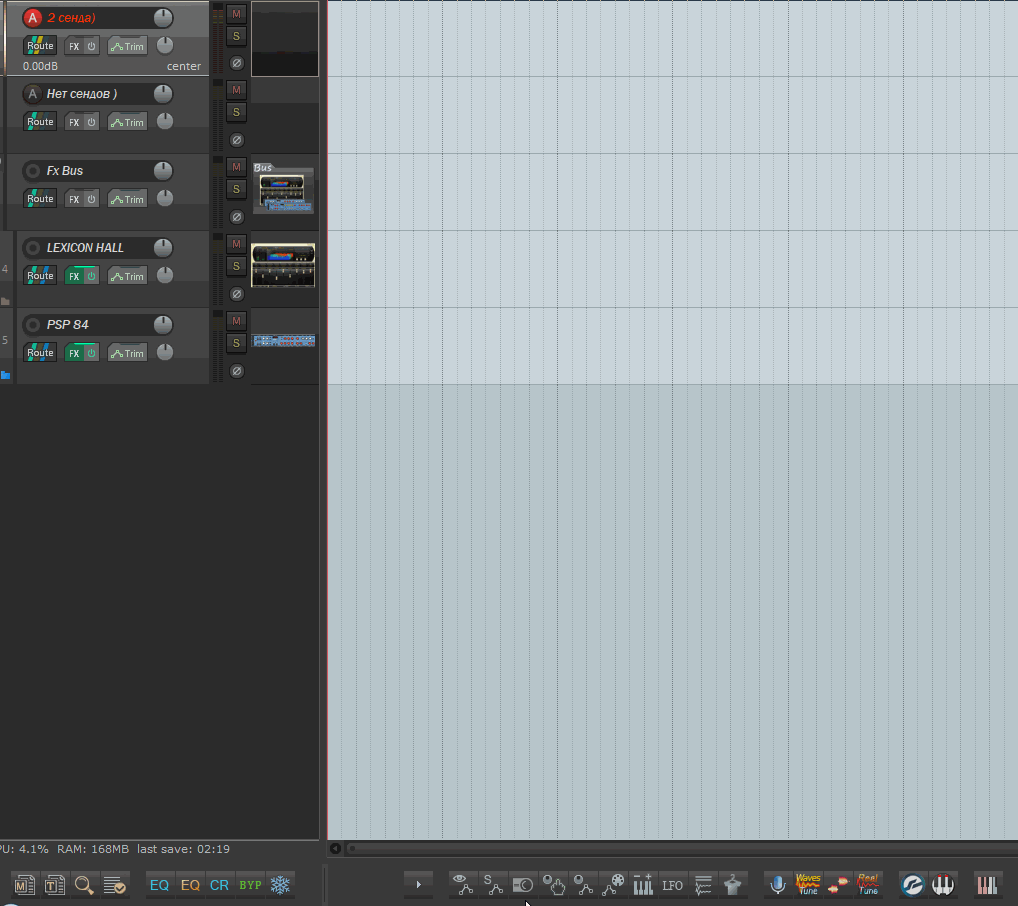The image size is (1018, 906).
Task: Arm the Fx Bus track for recording
Action: 32,171
